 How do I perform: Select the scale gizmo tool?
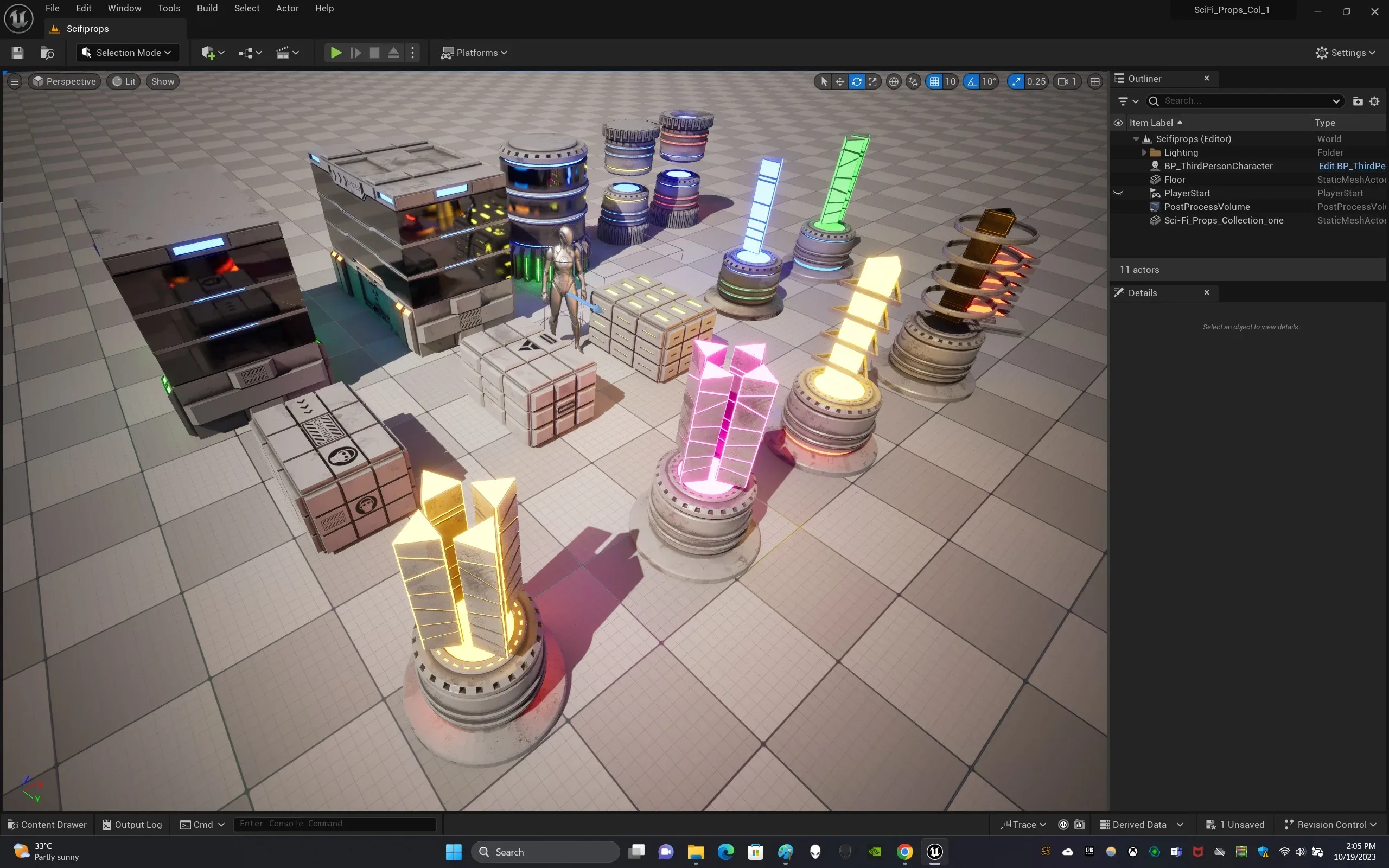point(873,81)
